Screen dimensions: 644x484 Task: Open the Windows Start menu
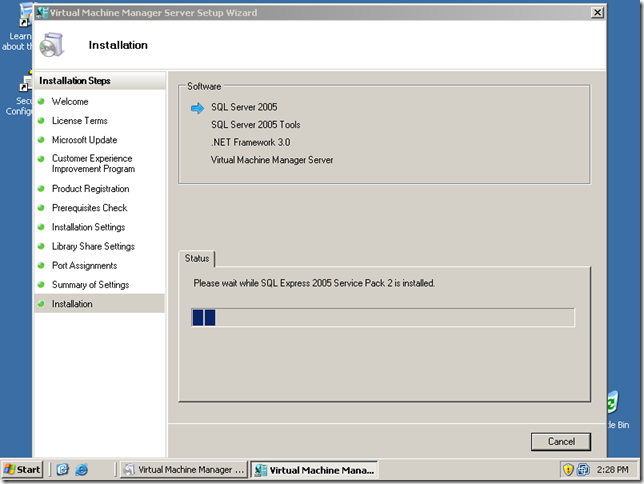click(x=22, y=469)
